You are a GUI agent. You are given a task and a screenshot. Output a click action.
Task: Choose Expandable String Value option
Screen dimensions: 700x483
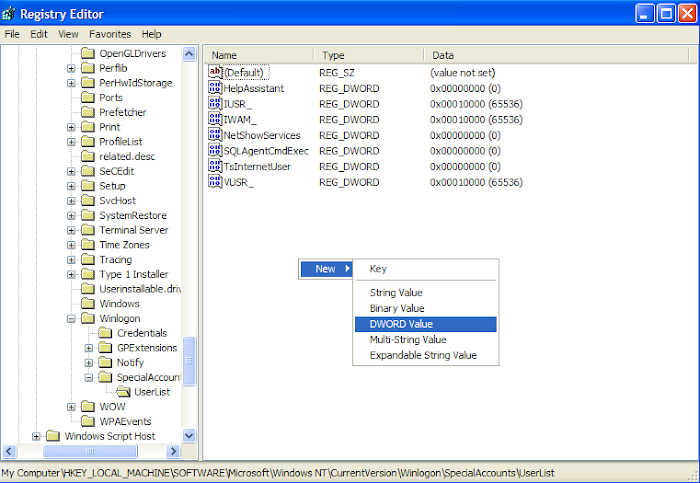coord(425,355)
